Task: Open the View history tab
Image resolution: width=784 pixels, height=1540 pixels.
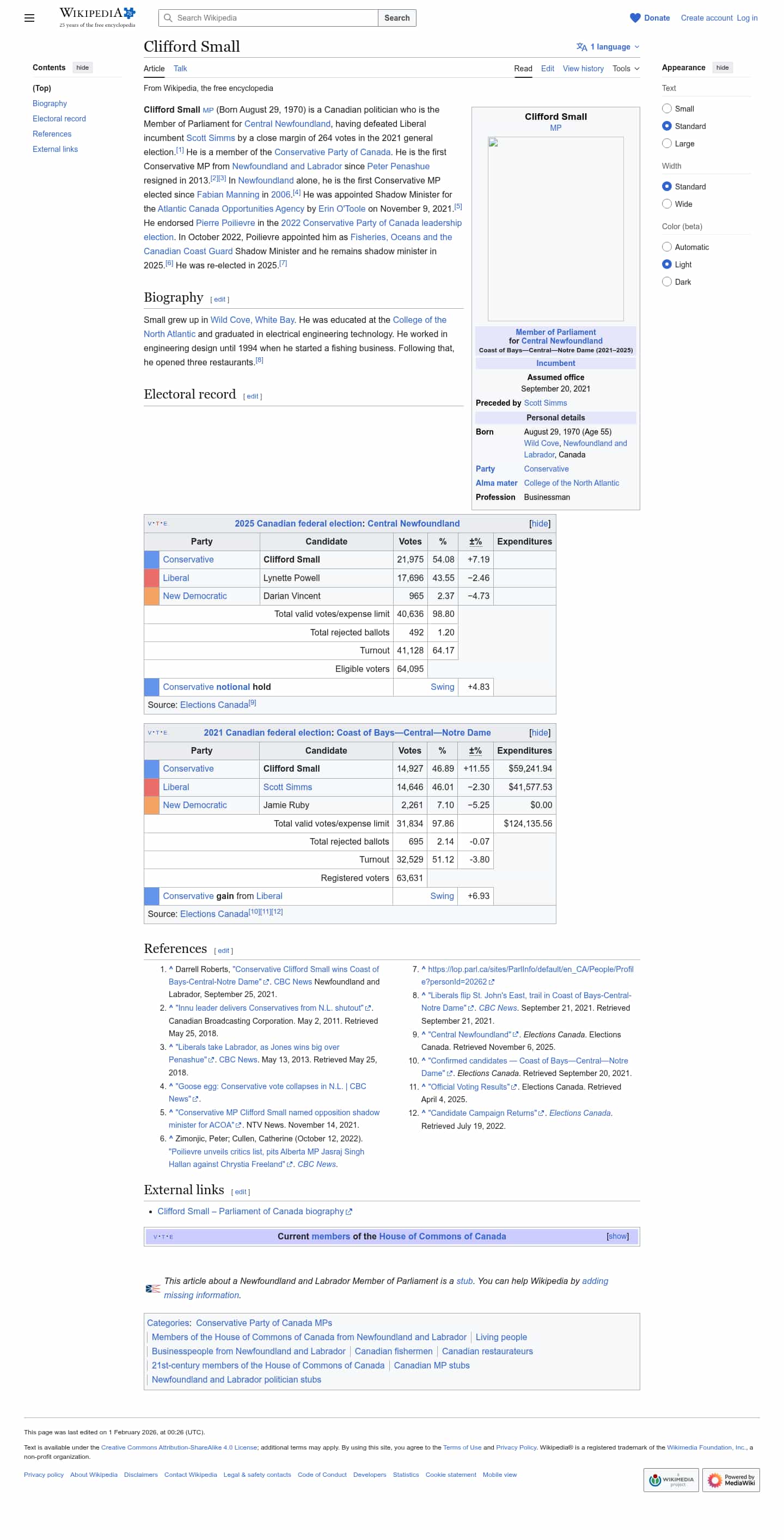Action: 583,69
